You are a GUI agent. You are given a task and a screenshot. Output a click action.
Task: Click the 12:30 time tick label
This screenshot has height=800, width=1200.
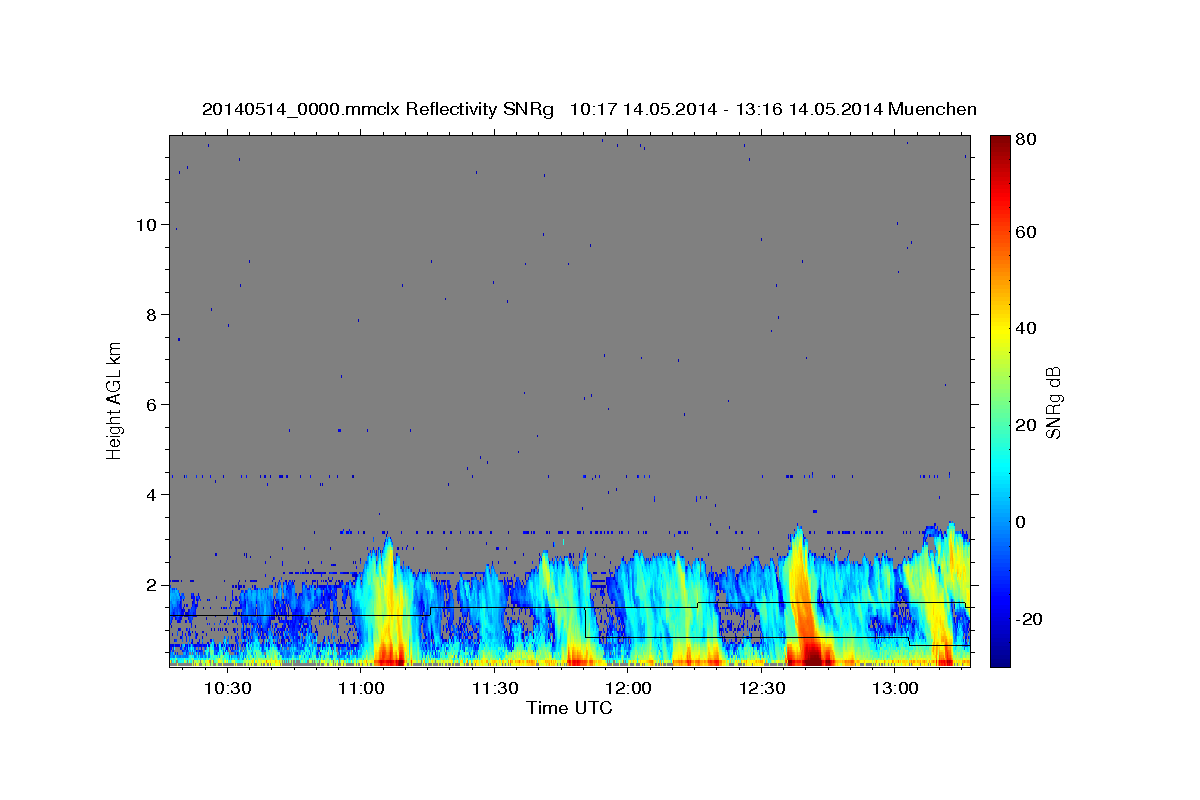[761, 689]
